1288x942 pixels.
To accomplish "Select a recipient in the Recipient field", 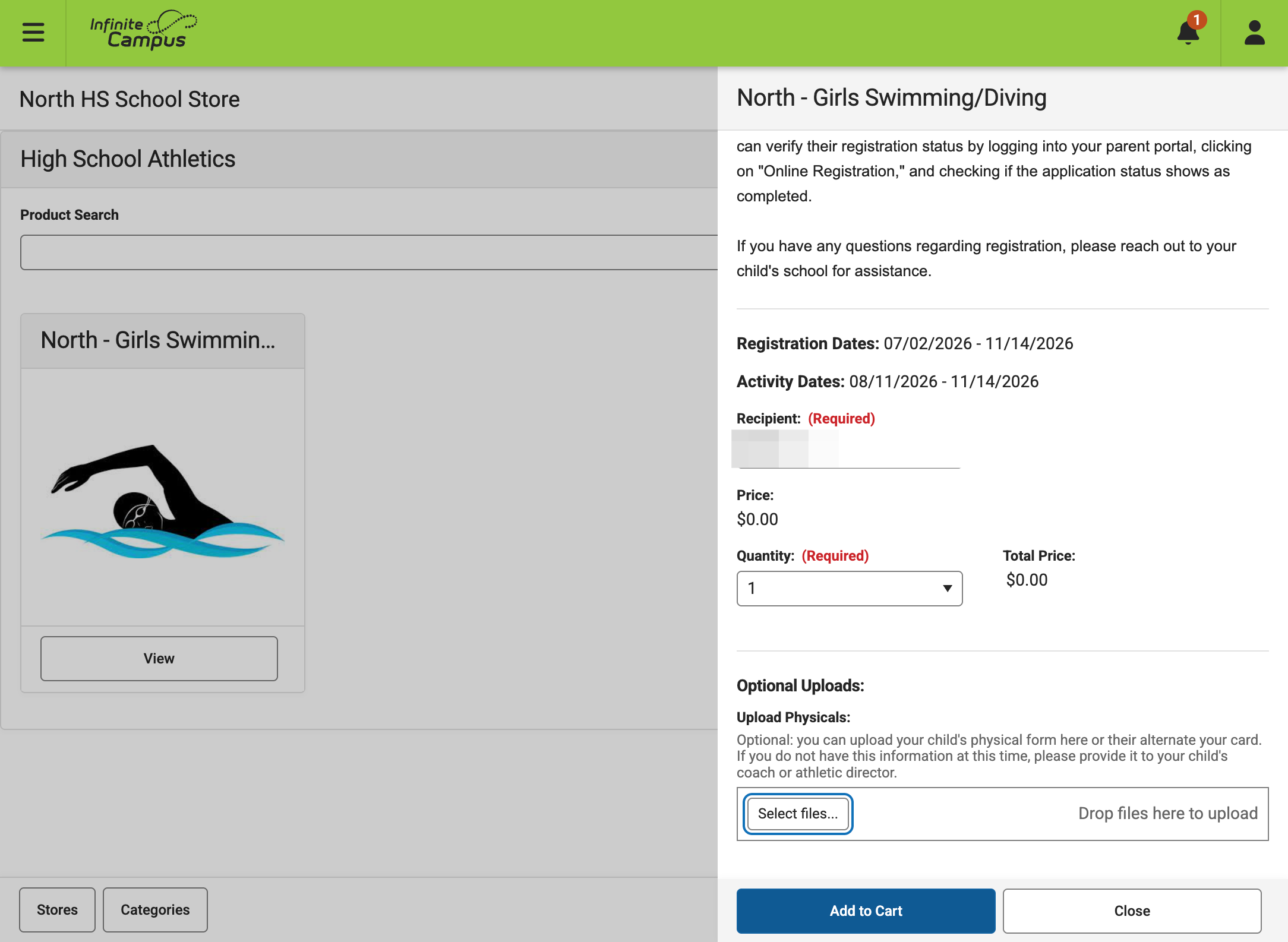I will (x=848, y=450).
